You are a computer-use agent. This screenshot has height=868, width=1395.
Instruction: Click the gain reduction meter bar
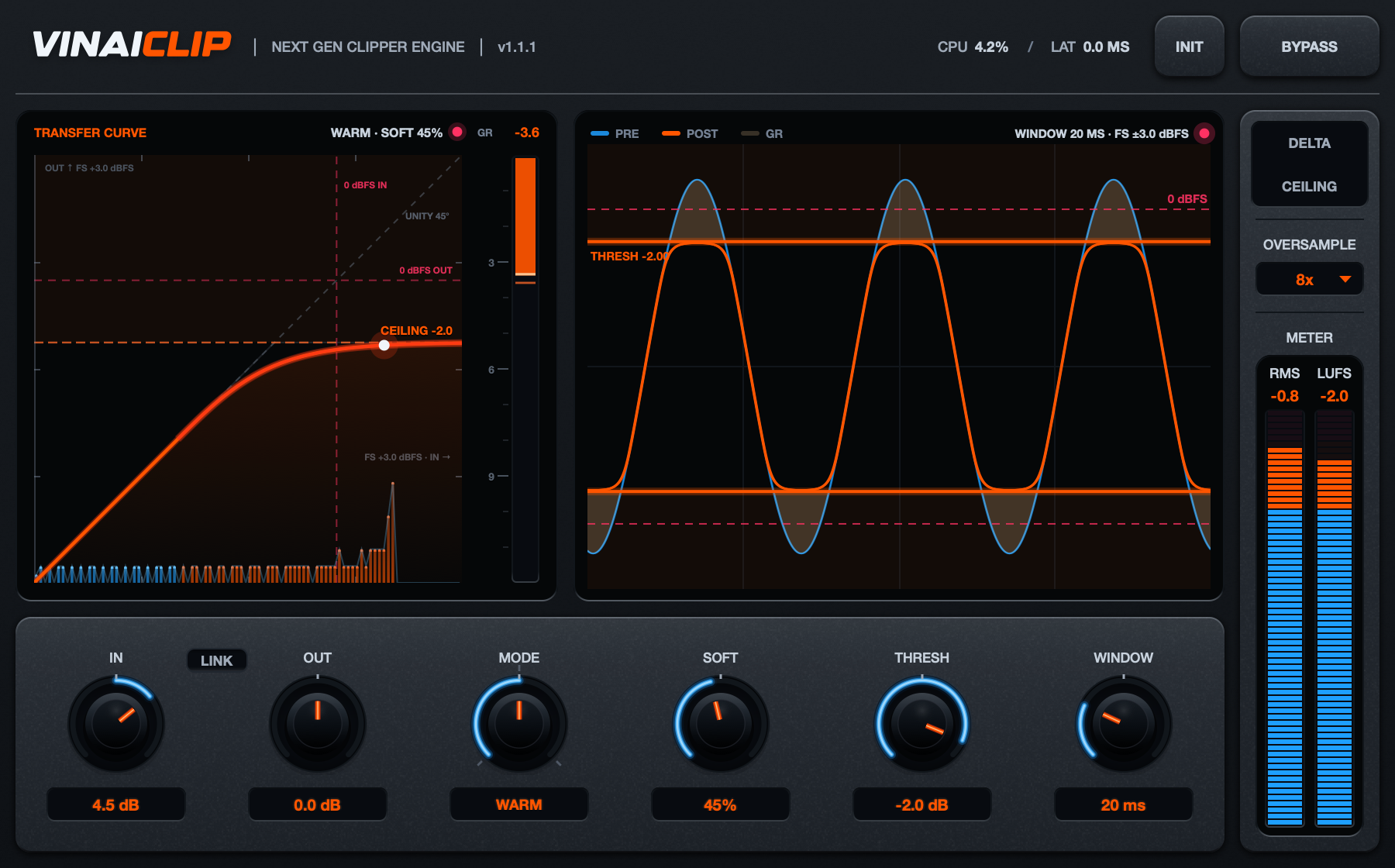point(525,370)
